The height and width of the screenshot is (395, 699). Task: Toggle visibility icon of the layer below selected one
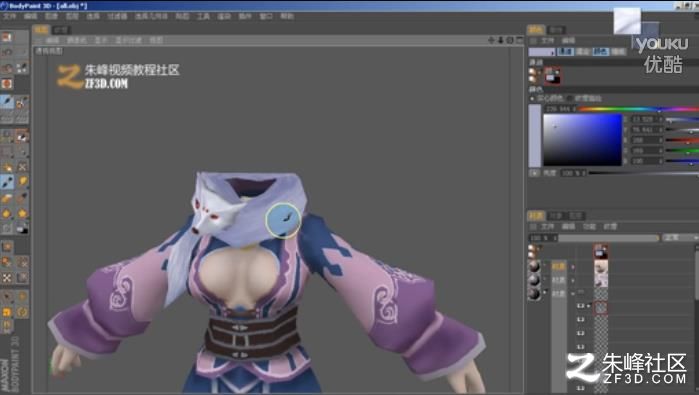(x=580, y=319)
